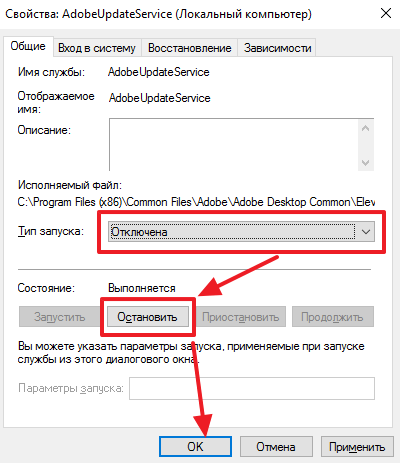Click the Выполняется status text
Viewport: 400px width, 463px height.
pyautogui.click(x=142, y=288)
